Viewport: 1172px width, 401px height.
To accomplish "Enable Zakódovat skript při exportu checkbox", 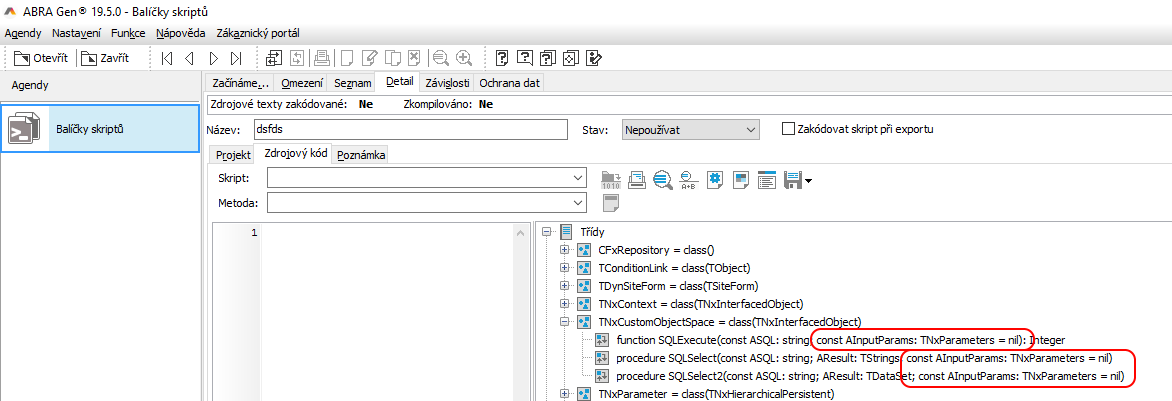I will click(x=788, y=129).
